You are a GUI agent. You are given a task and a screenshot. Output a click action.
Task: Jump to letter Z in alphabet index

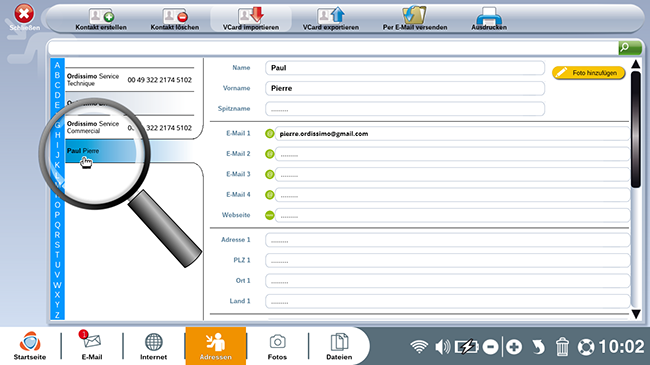(57, 315)
